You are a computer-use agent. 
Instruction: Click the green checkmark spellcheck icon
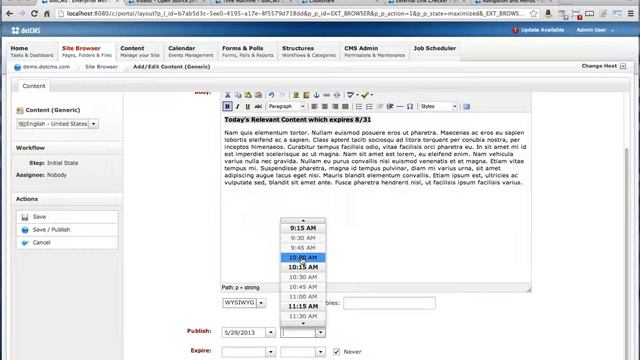[365, 95]
